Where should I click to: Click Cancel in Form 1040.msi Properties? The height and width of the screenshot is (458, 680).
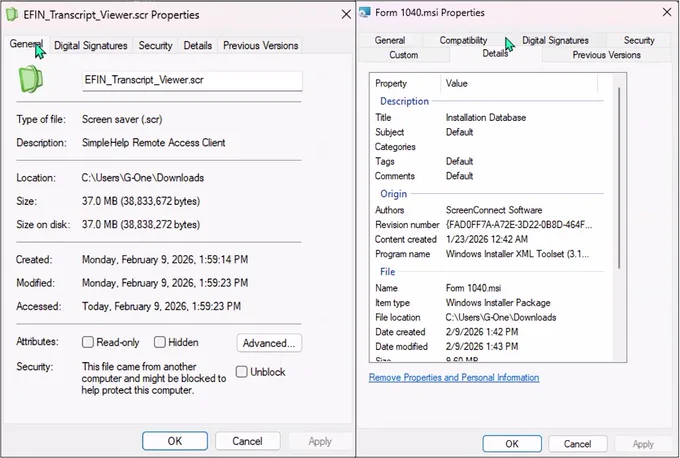577,444
